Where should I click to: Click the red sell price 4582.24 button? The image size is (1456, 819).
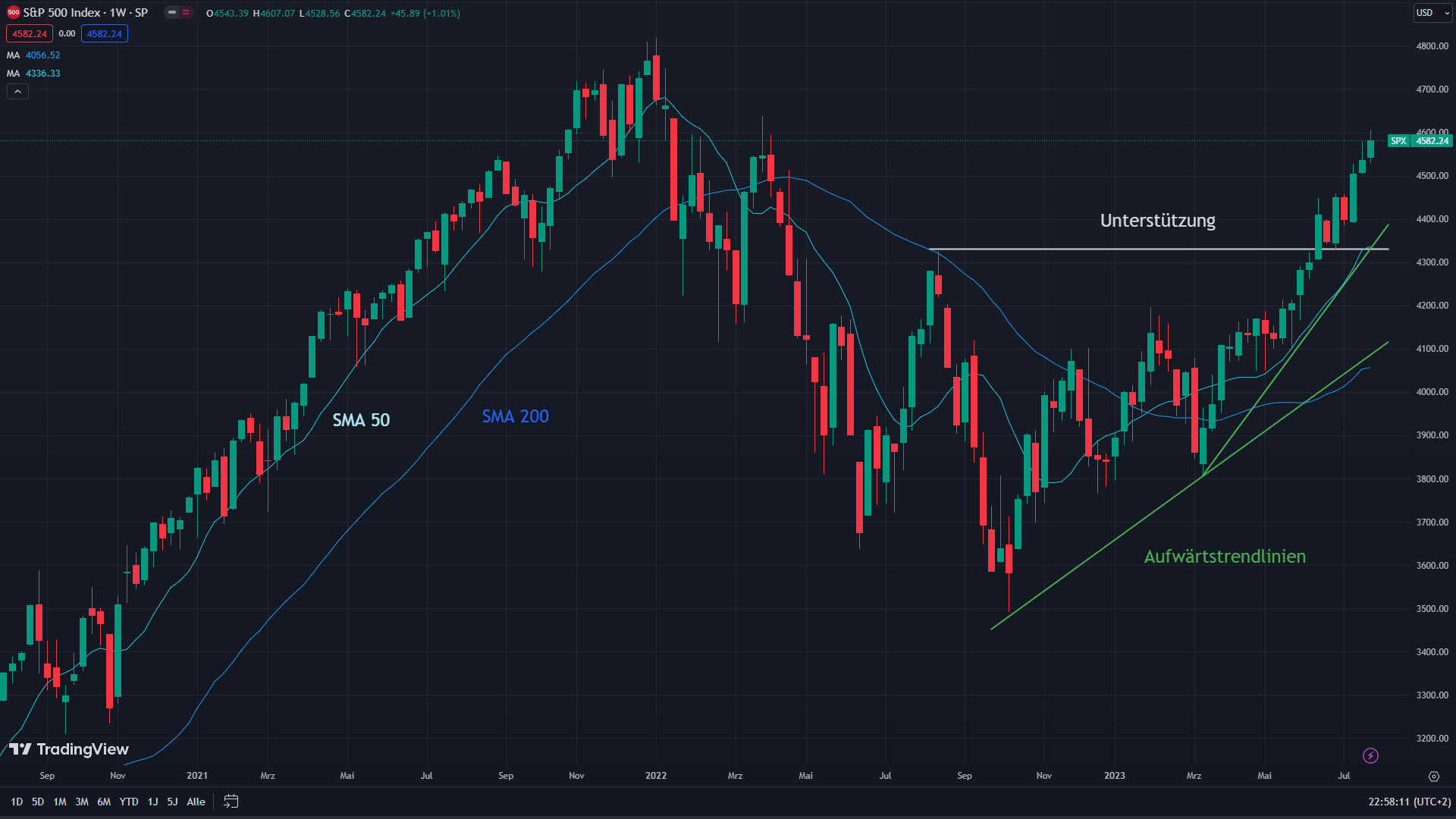(30, 33)
